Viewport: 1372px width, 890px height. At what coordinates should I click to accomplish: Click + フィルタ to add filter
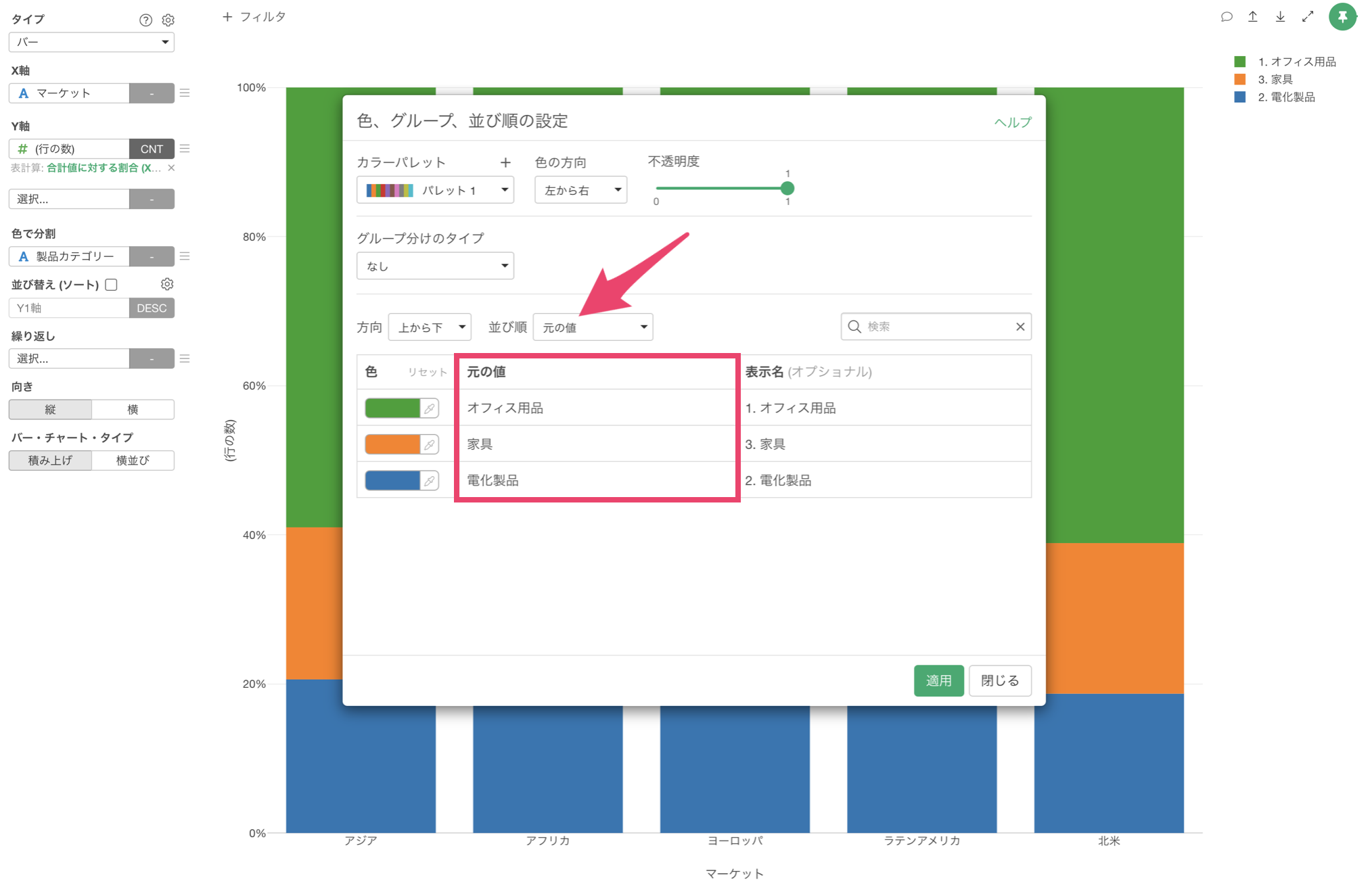click(254, 16)
